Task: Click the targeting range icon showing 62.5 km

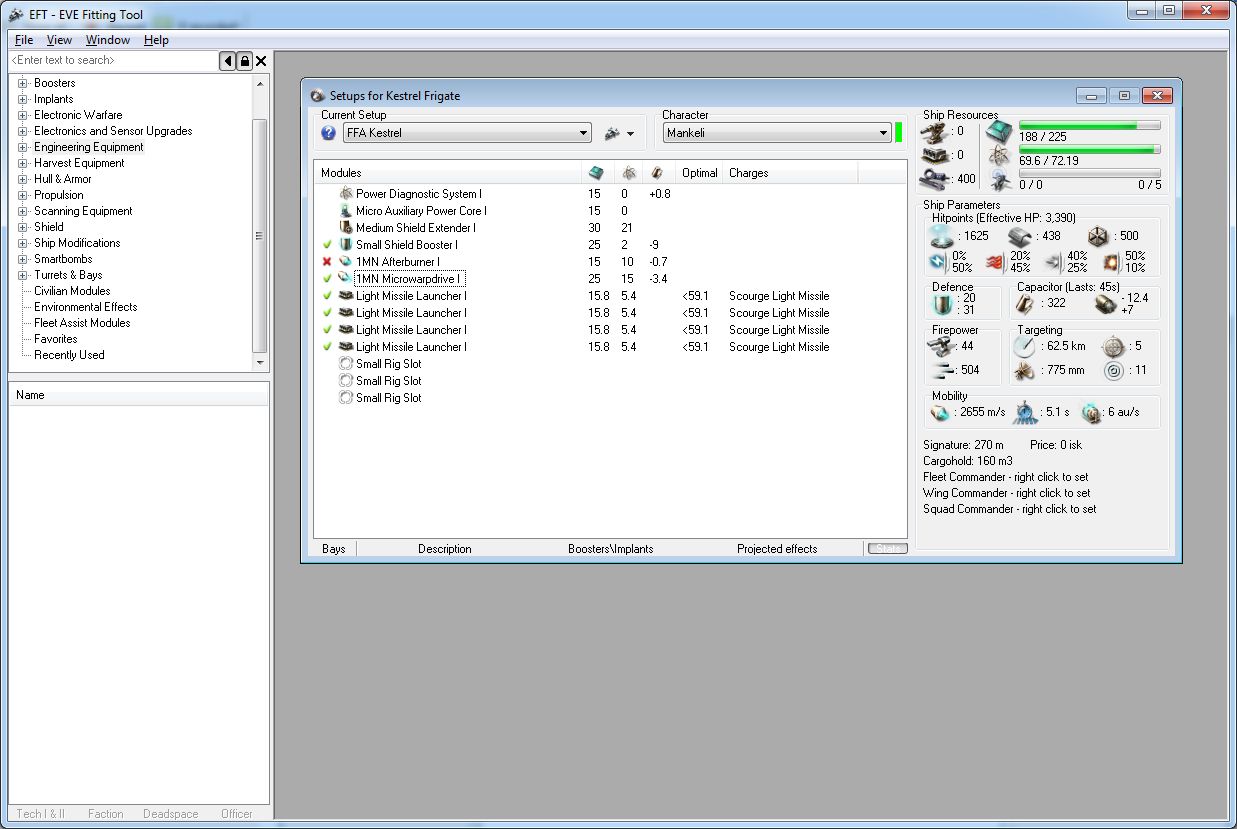Action: pos(1024,346)
